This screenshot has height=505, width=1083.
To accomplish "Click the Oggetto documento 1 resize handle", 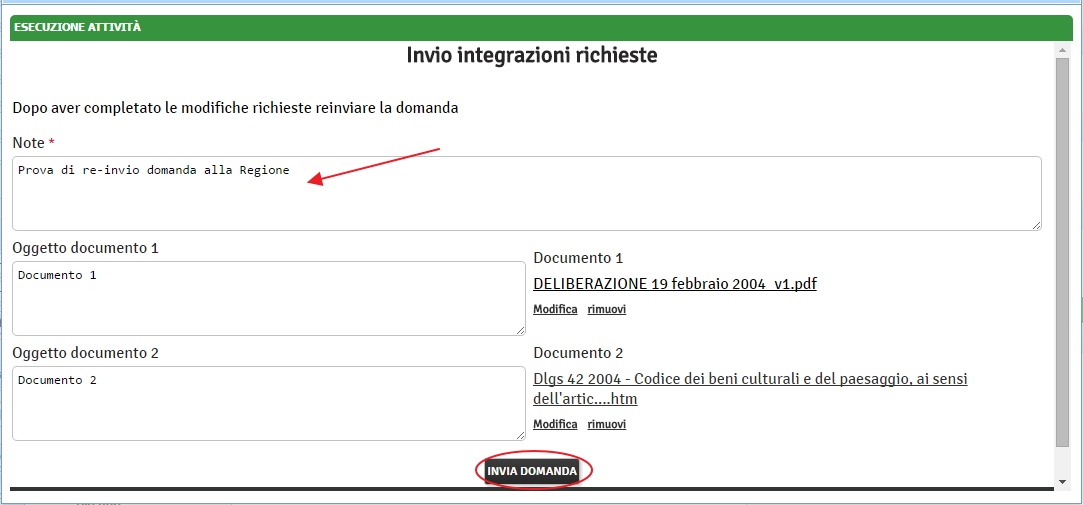I will pyautogui.click(x=520, y=330).
